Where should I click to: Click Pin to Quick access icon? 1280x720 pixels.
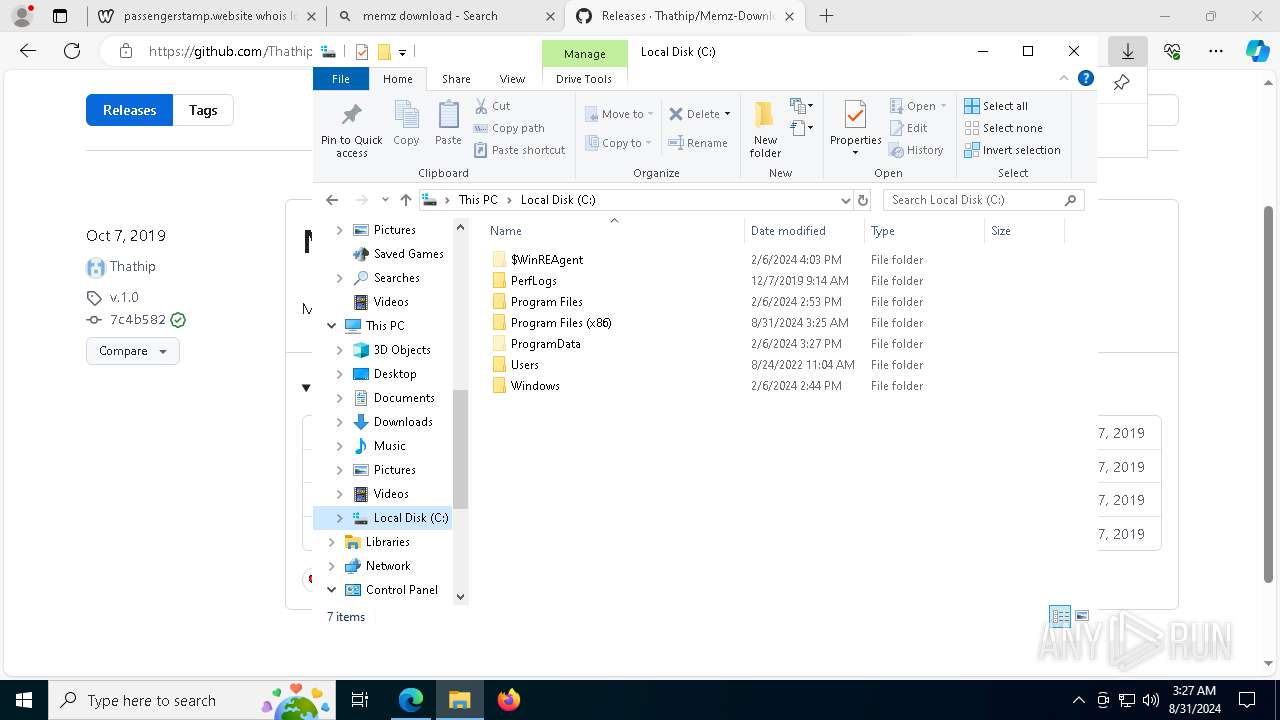pos(351,129)
